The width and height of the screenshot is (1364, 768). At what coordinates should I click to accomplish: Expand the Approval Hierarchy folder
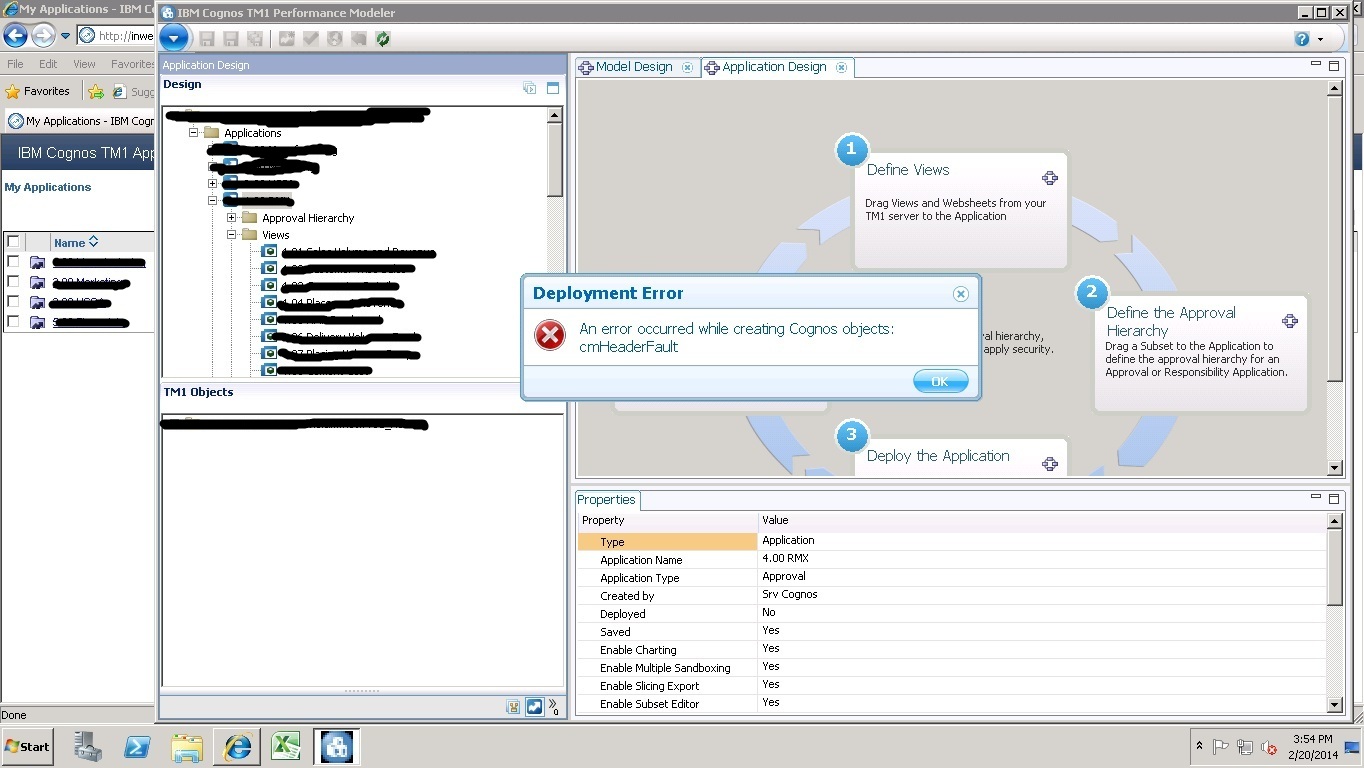point(231,217)
